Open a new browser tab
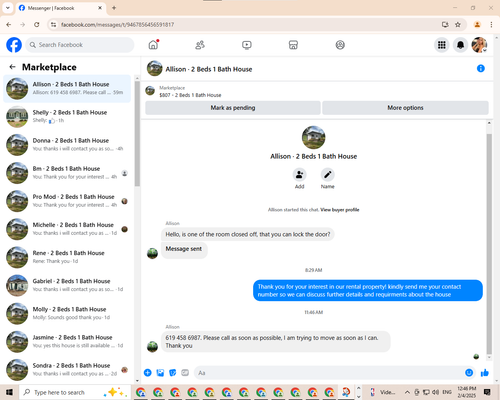The width and height of the screenshot is (500, 400). pos(114,8)
